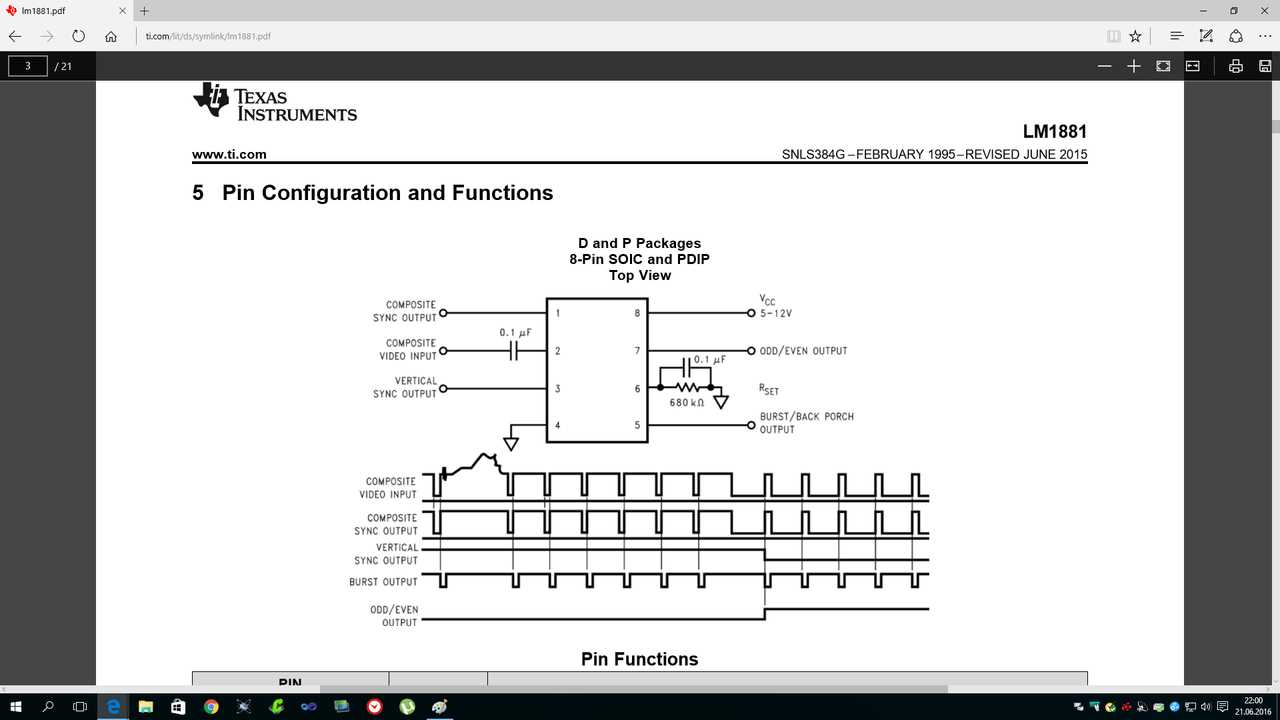
Task: Click the LM1881 part number heading
Action: point(1054,131)
